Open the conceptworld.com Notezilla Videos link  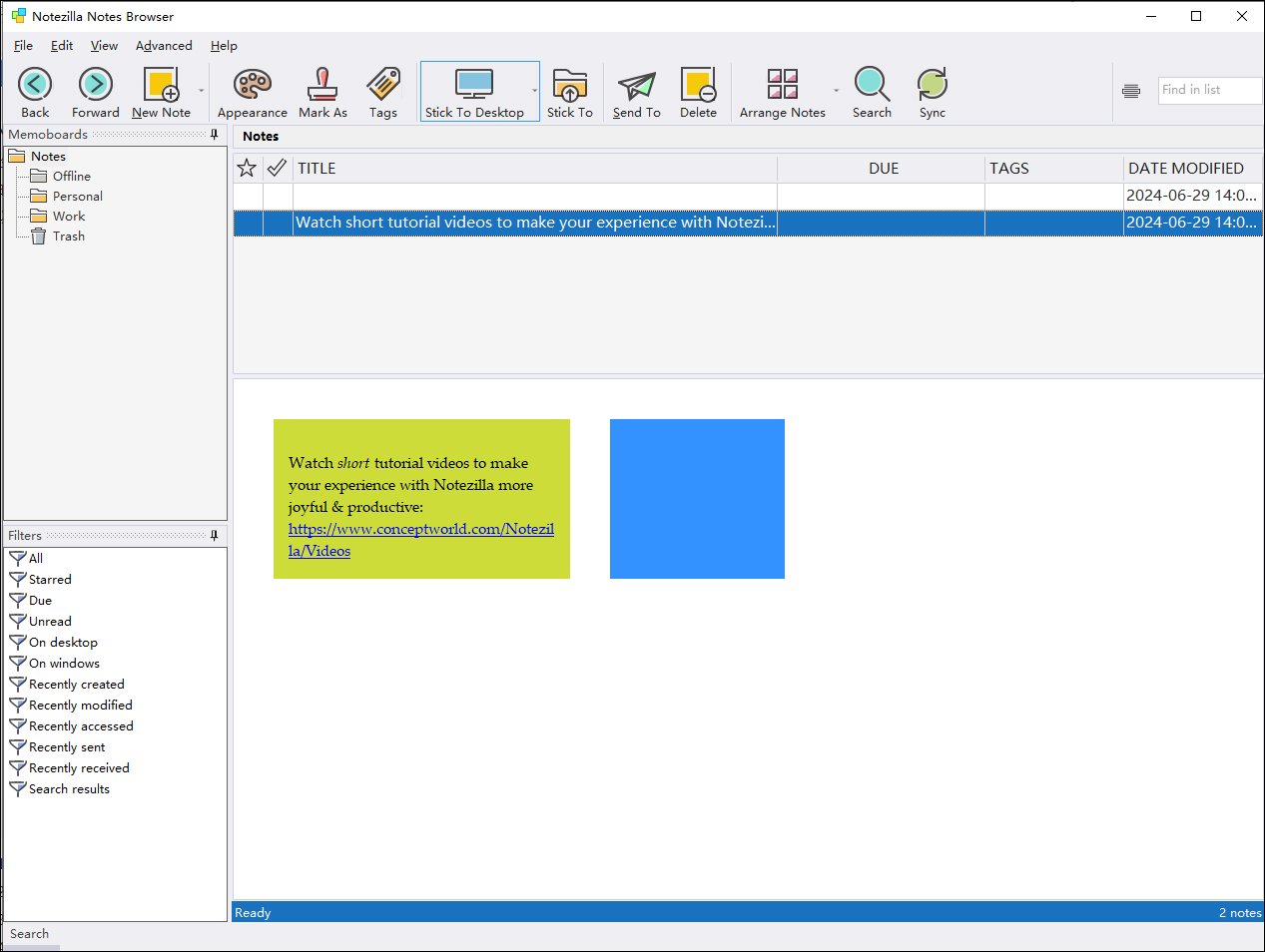click(420, 530)
